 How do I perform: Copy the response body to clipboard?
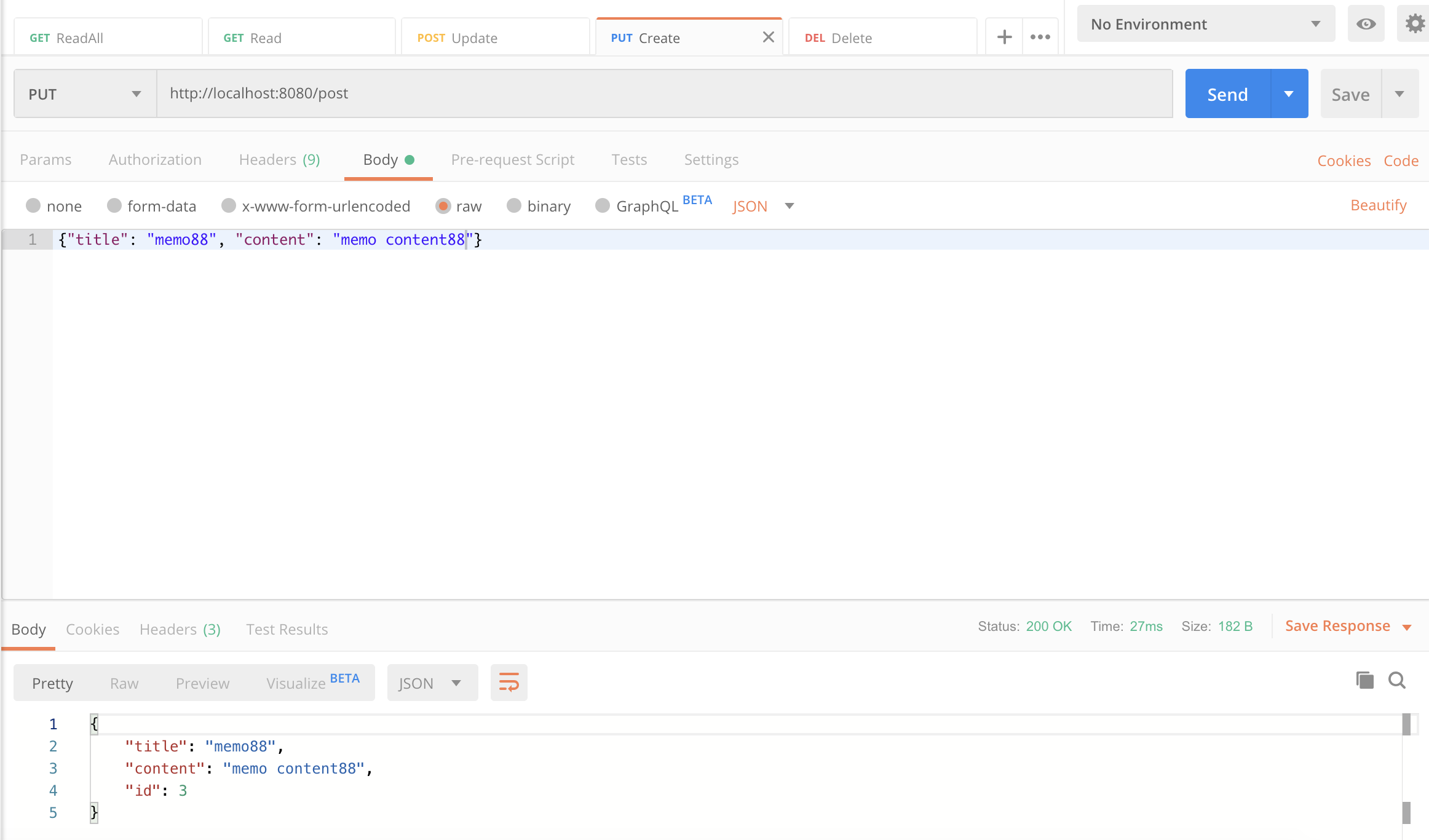click(1364, 680)
